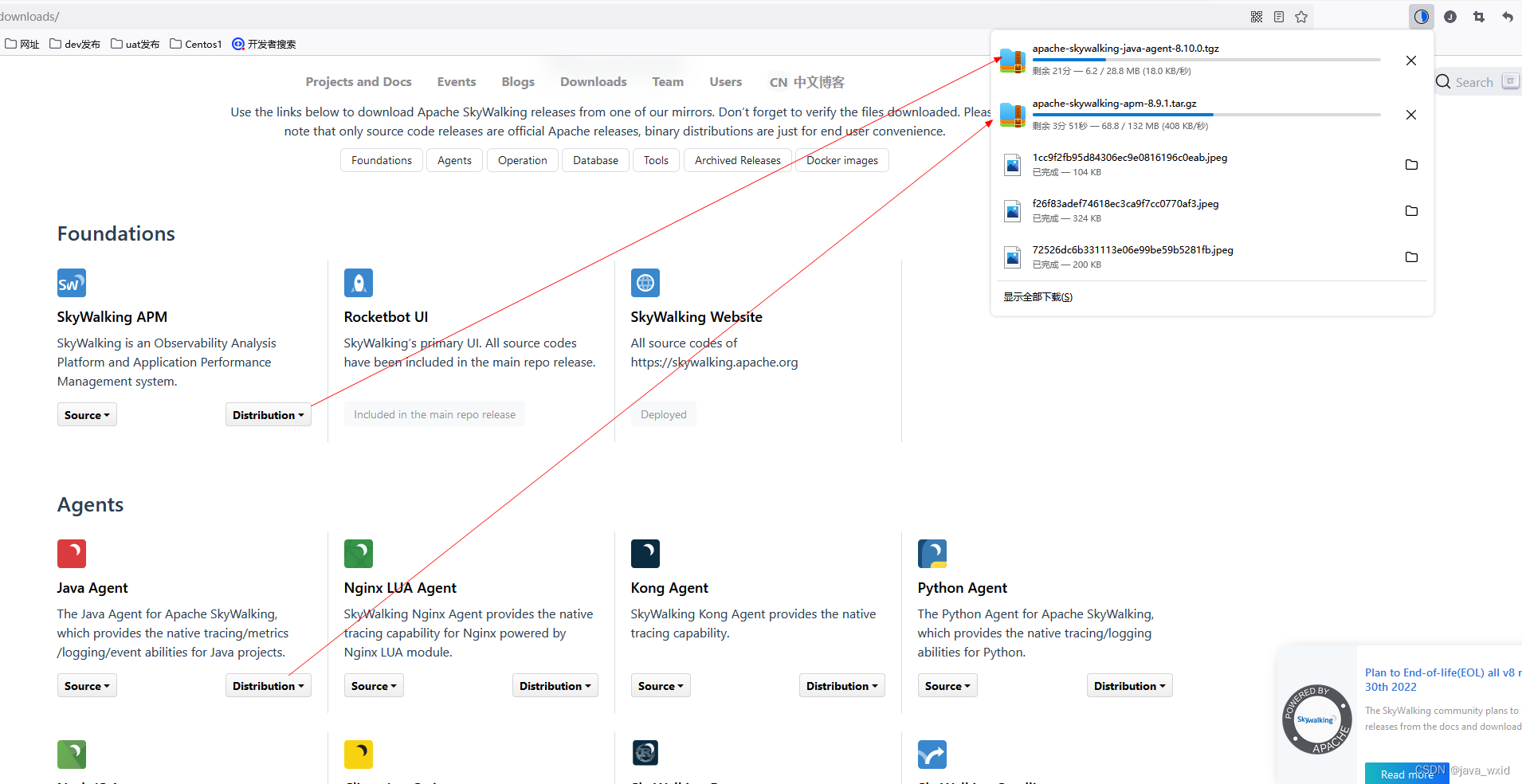Open reader mode icon in address bar

tap(1279, 17)
